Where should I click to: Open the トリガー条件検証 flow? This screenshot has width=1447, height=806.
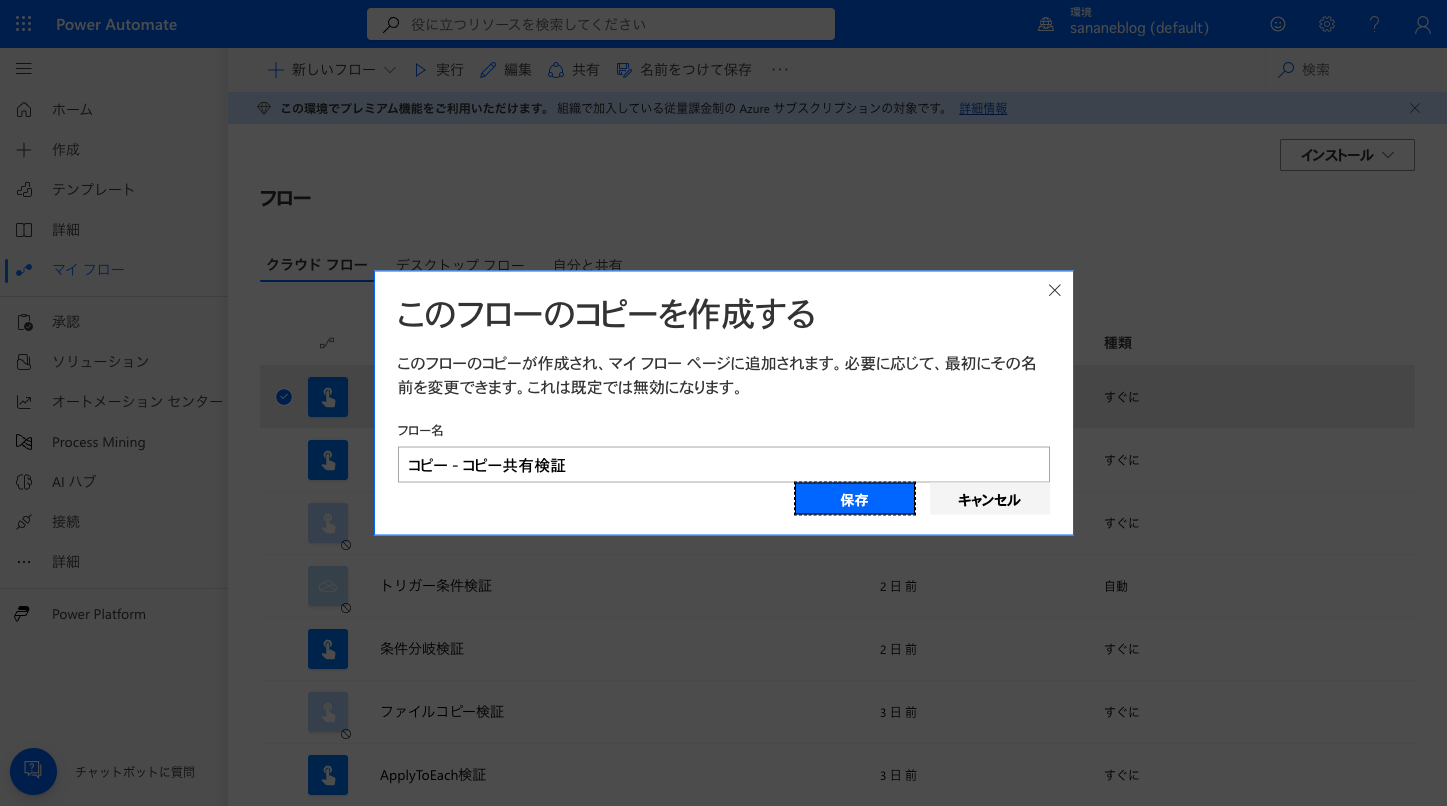pos(436,586)
